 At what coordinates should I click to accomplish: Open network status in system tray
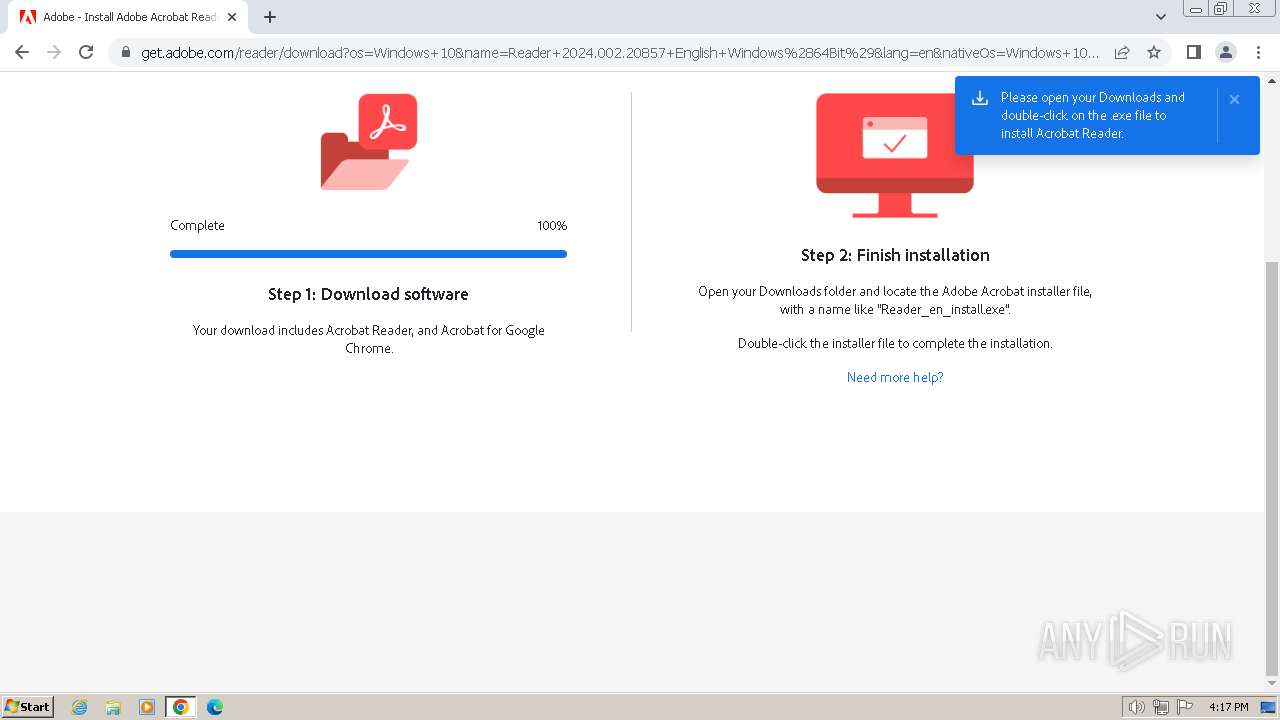1161,707
